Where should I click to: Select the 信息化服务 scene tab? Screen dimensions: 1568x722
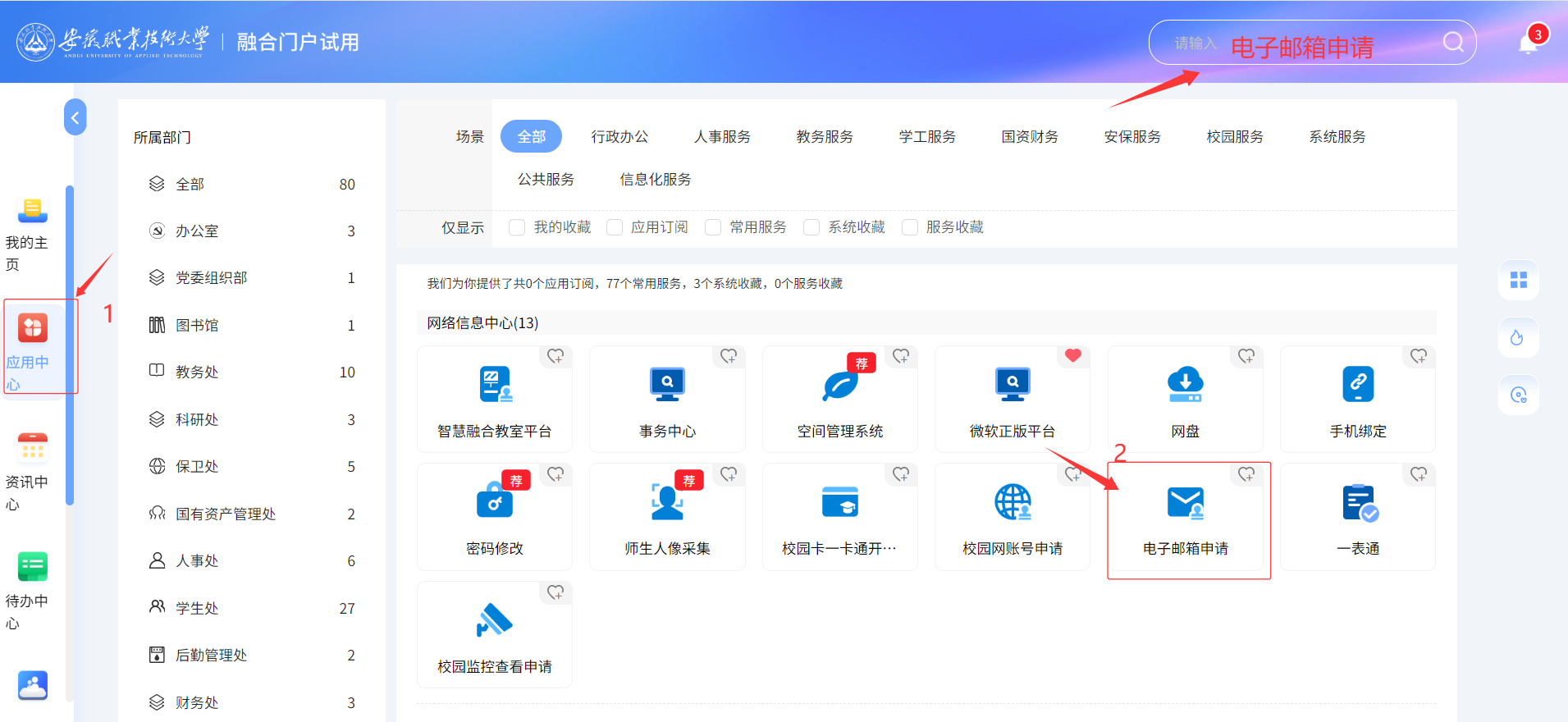pos(655,180)
